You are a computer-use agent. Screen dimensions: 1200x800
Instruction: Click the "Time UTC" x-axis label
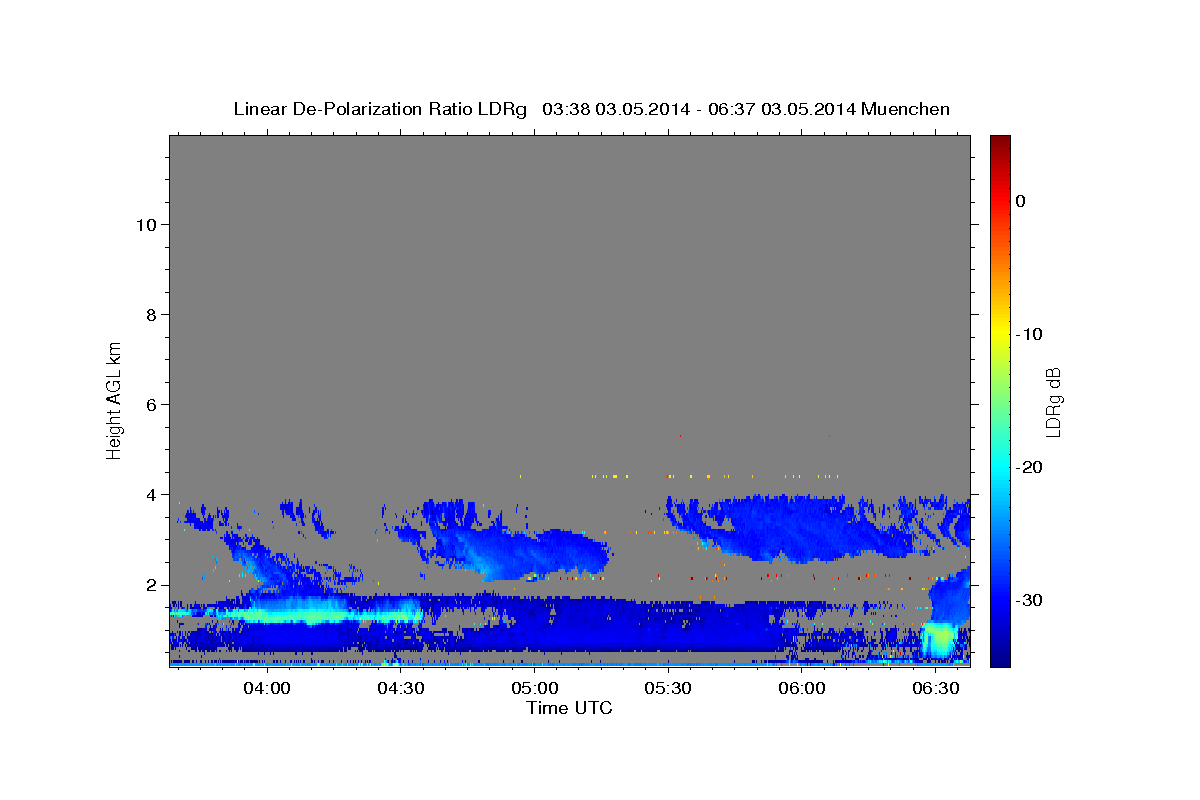point(569,708)
